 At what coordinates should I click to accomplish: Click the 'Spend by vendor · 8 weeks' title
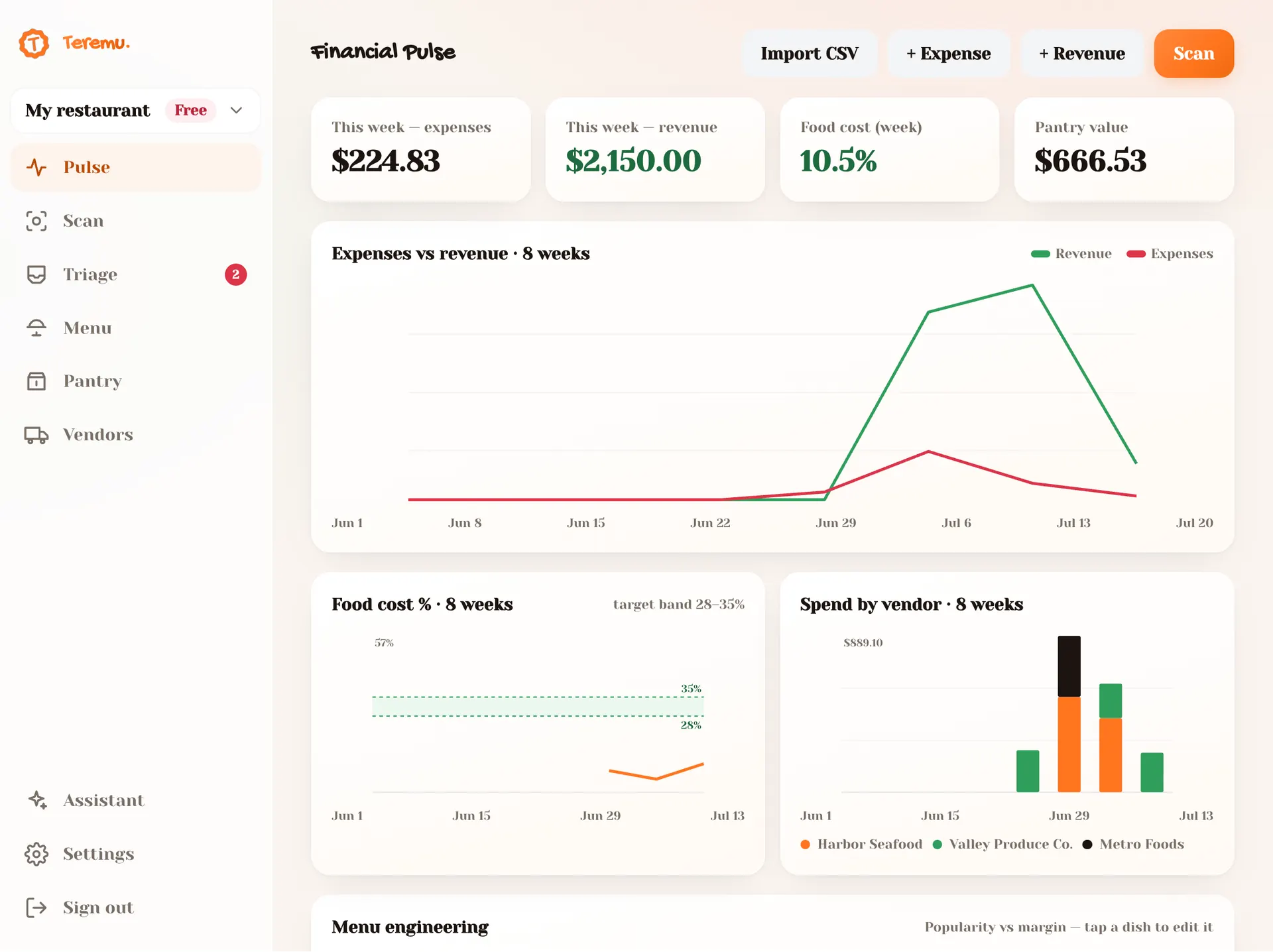point(912,605)
